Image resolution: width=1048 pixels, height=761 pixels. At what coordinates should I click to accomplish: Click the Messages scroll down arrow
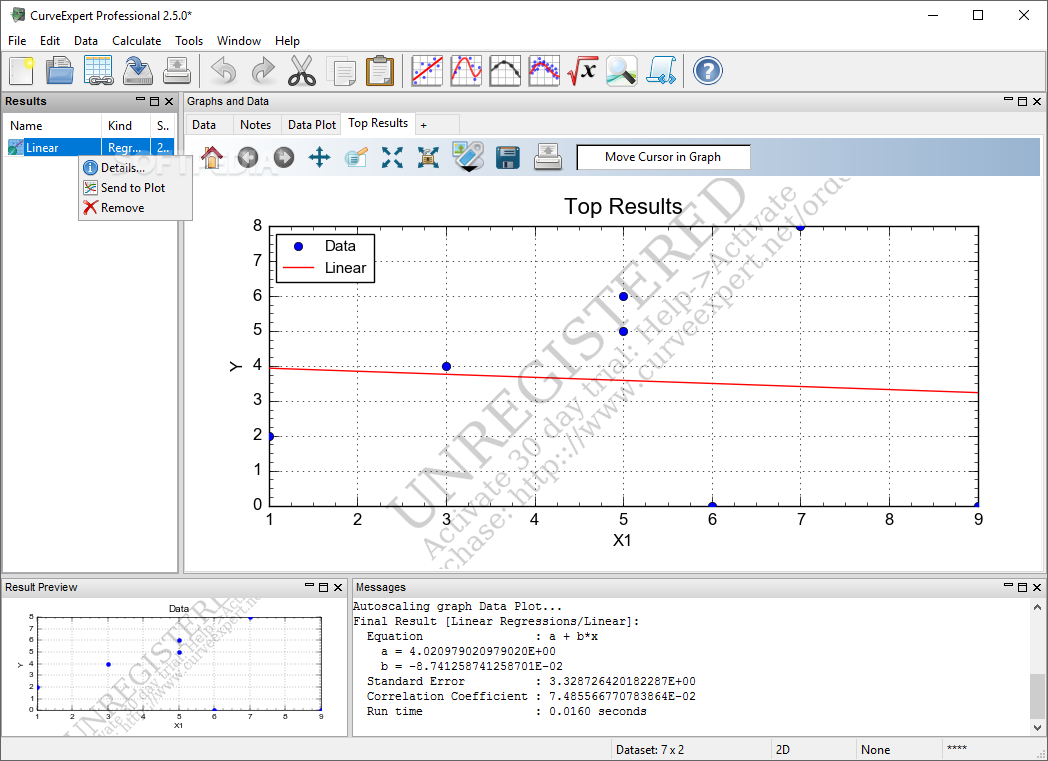(x=1037, y=728)
